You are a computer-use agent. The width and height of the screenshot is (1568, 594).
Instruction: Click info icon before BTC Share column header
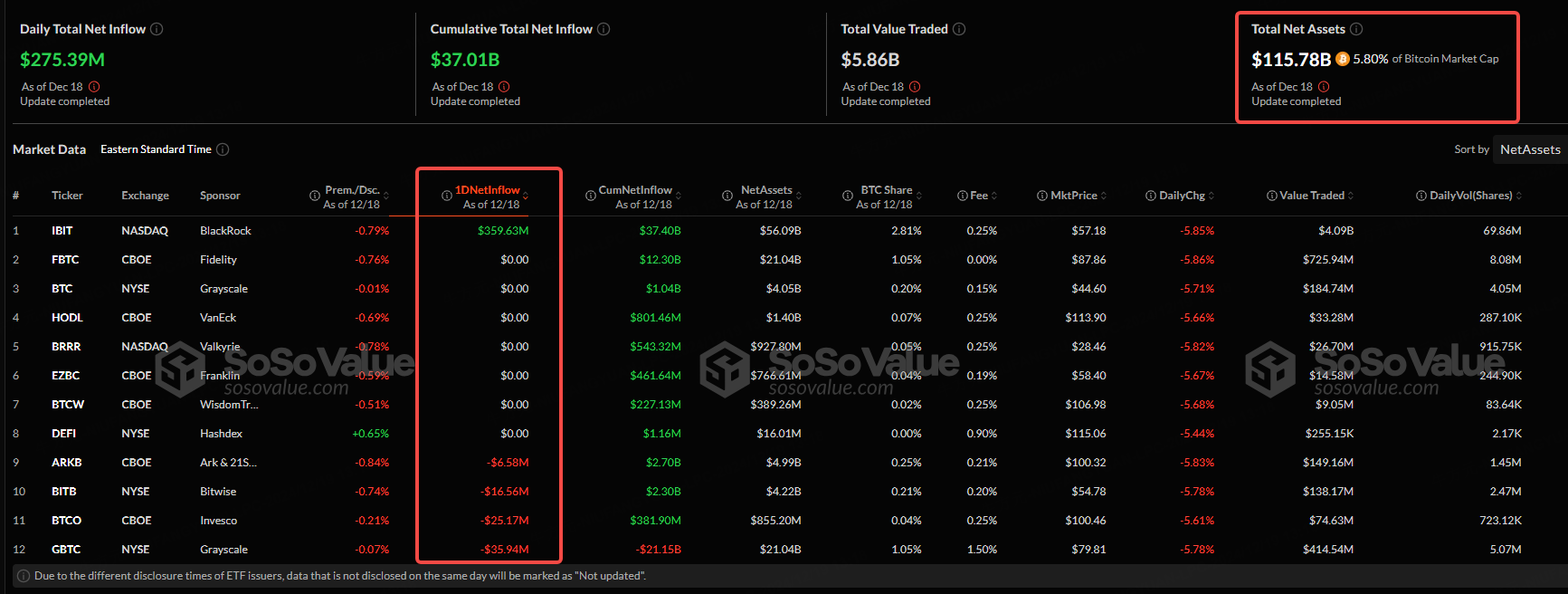(848, 196)
